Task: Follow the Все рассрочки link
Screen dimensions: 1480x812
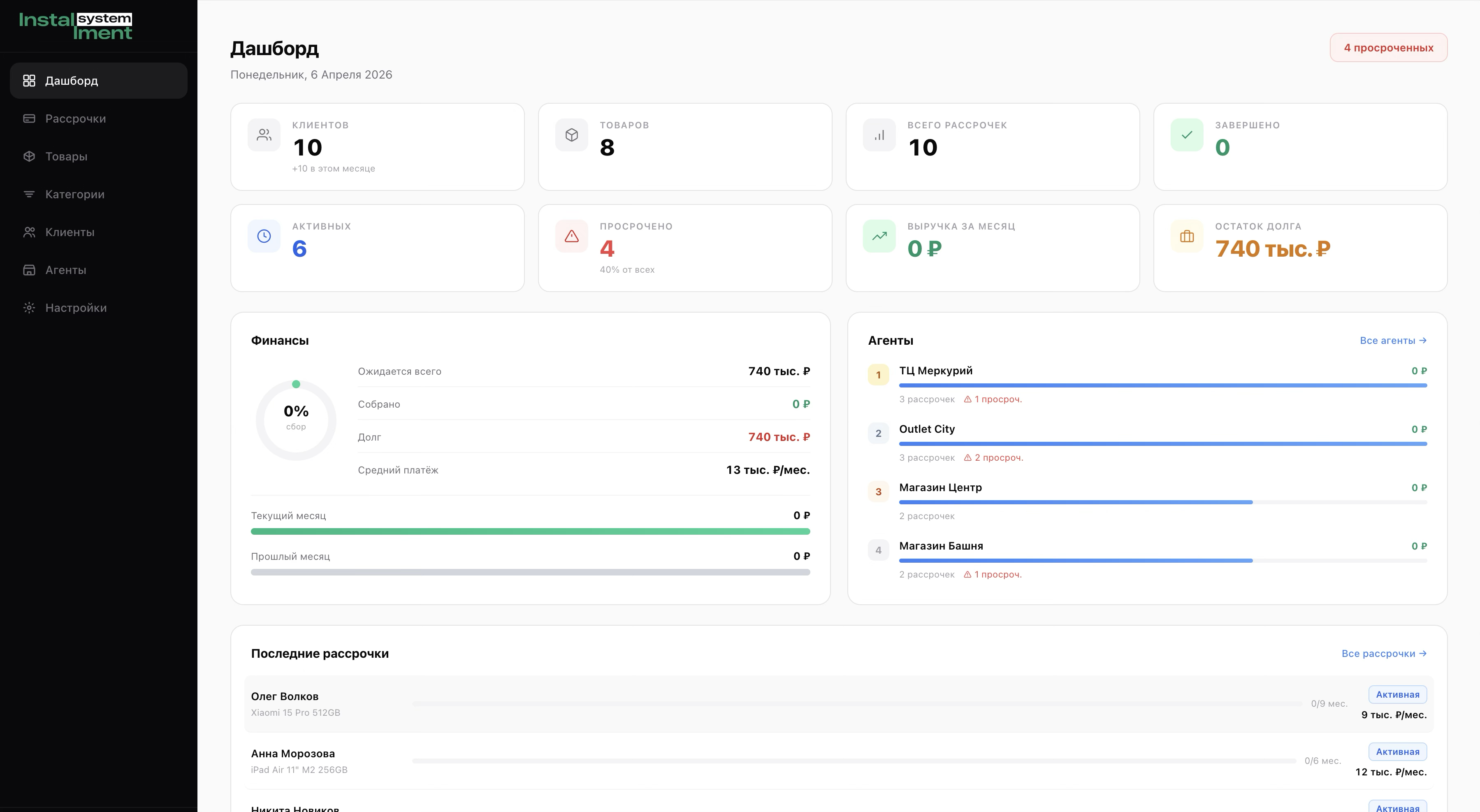Action: (1383, 653)
